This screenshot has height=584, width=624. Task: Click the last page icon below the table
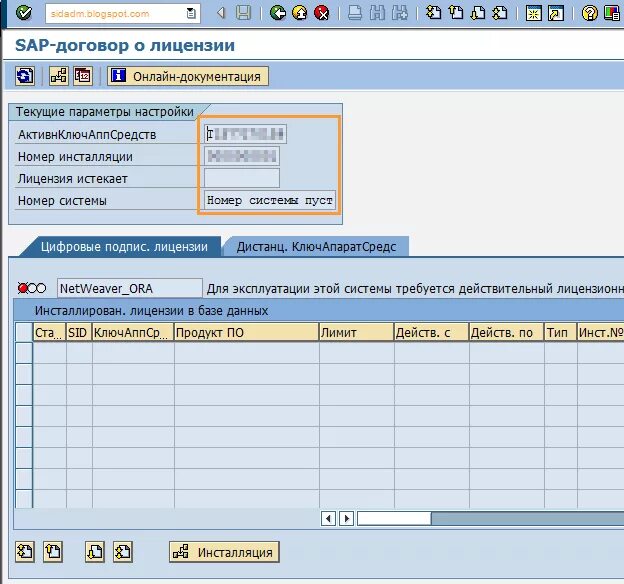click(x=123, y=552)
